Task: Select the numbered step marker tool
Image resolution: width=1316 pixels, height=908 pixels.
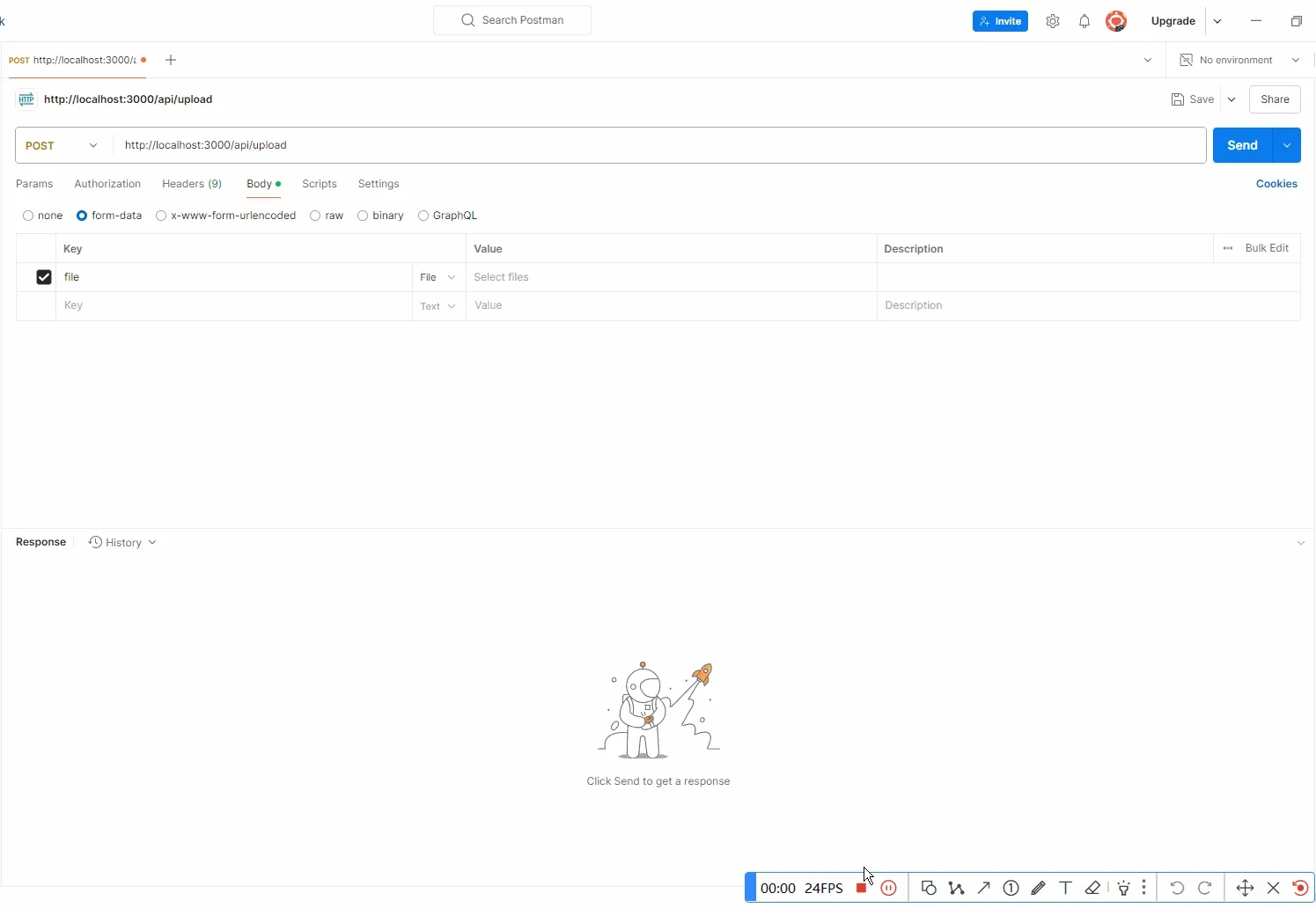Action: click(x=1011, y=888)
